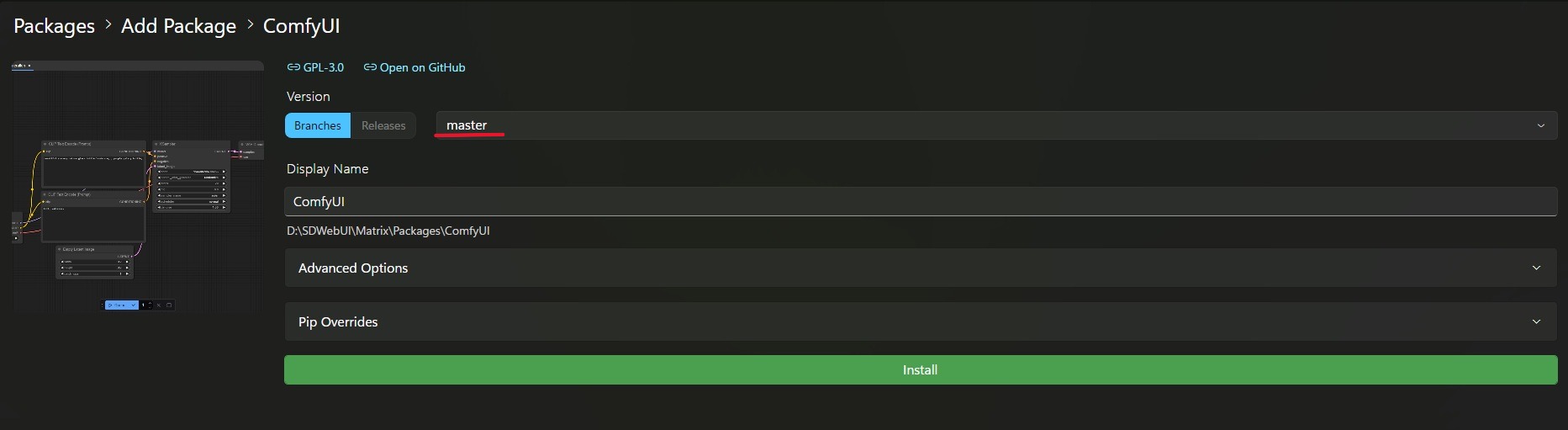Expand the Advanced Options section
This screenshot has height=430, width=1568.
(x=921, y=268)
